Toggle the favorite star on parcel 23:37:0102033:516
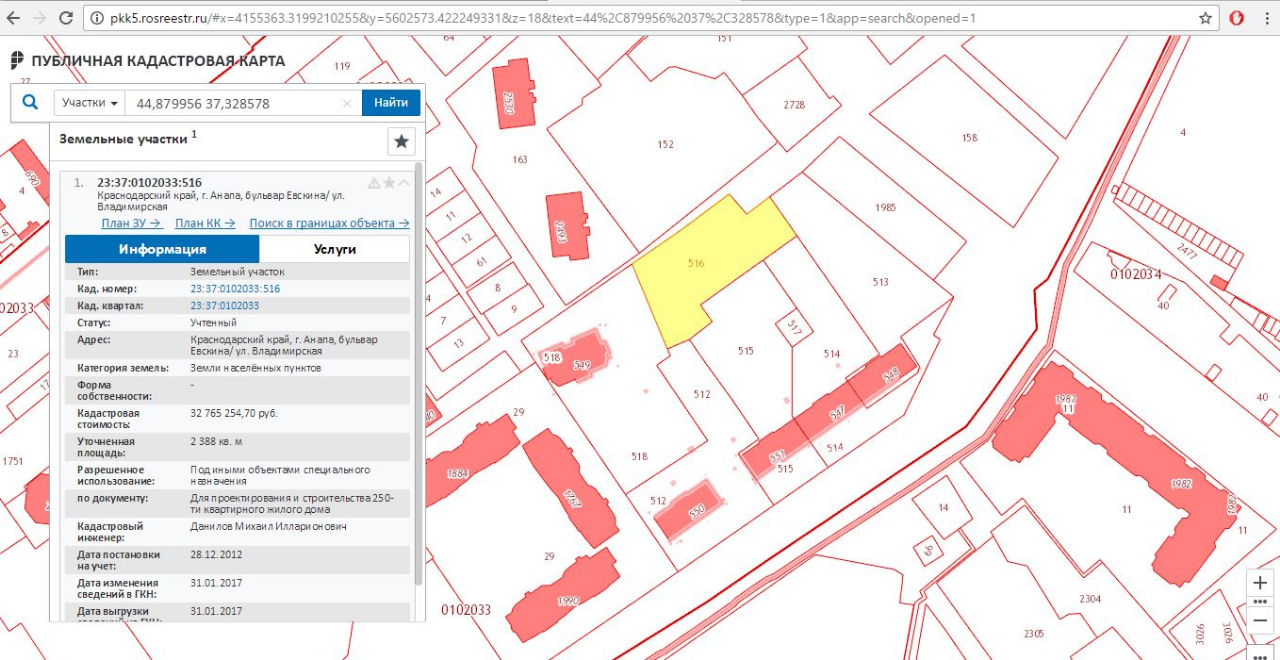 [389, 183]
